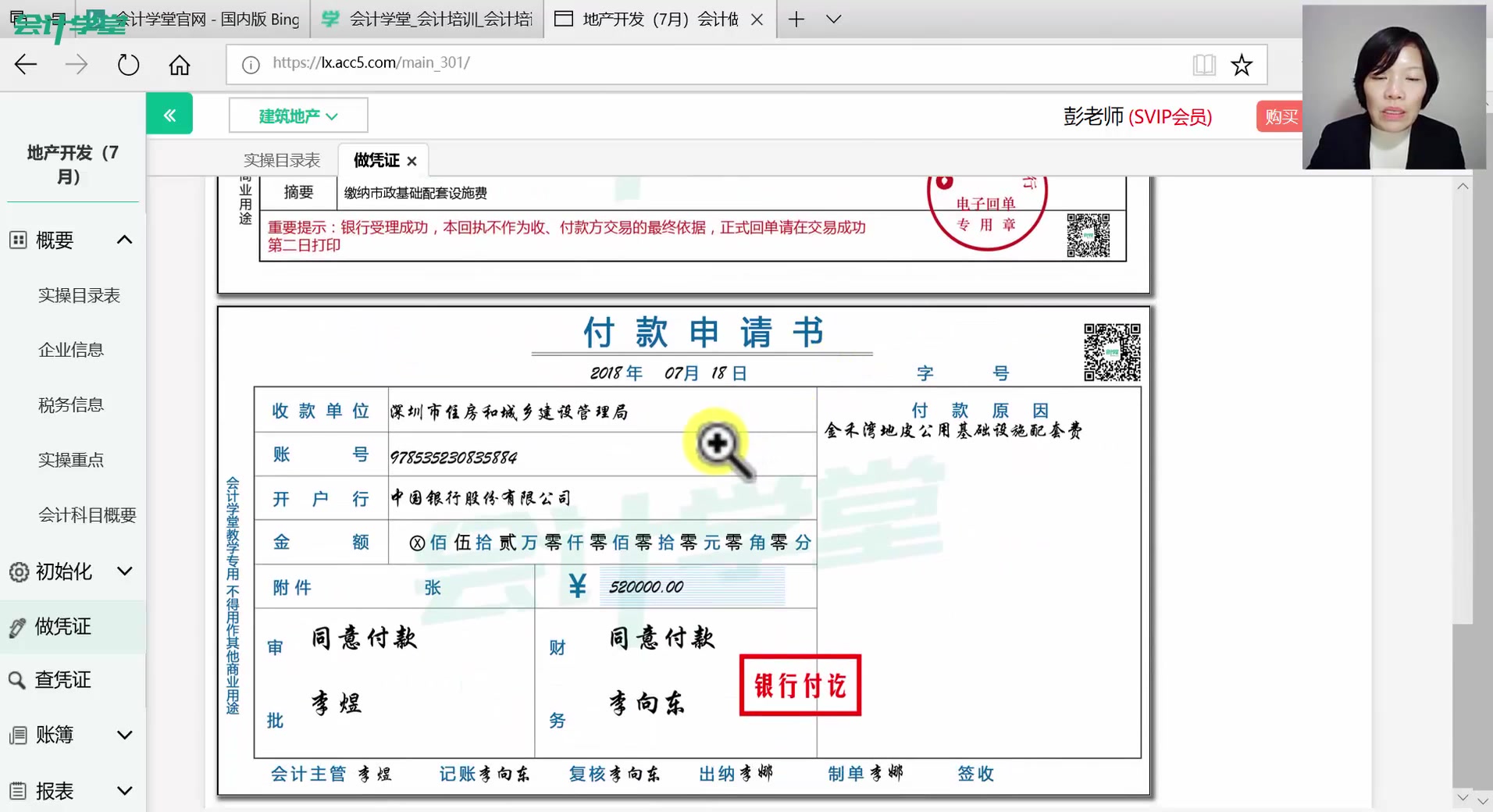
Task: Click payee 深圳市住房和城乡建设管理局
Action: 509,411
